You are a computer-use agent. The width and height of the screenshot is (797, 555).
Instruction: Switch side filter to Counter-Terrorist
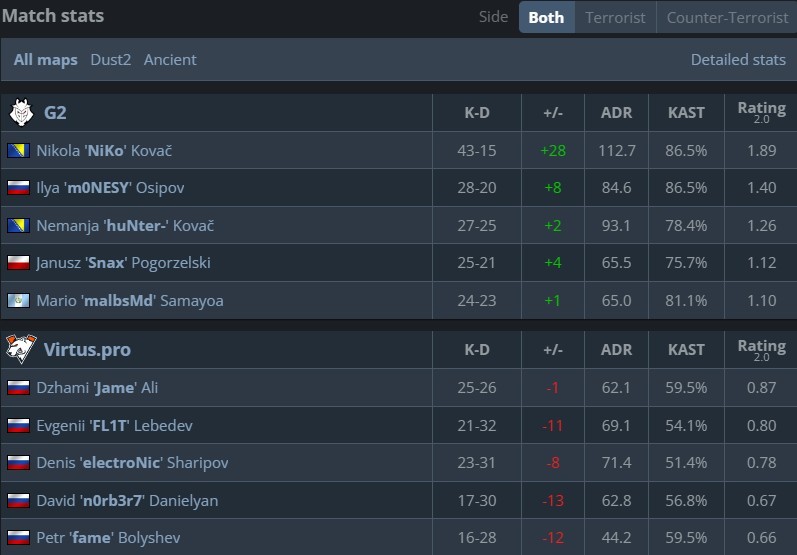click(725, 17)
